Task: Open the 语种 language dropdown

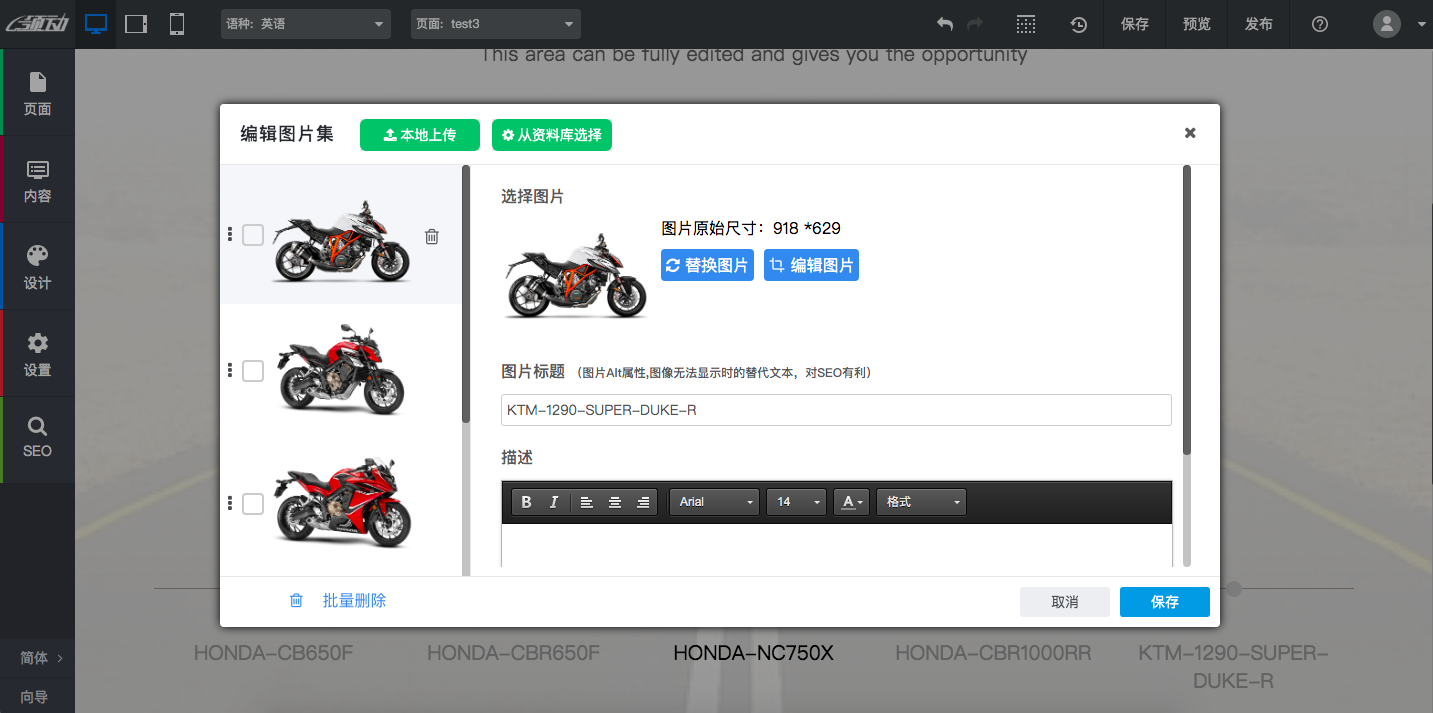Action: pyautogui.click(x=305, y=24)
